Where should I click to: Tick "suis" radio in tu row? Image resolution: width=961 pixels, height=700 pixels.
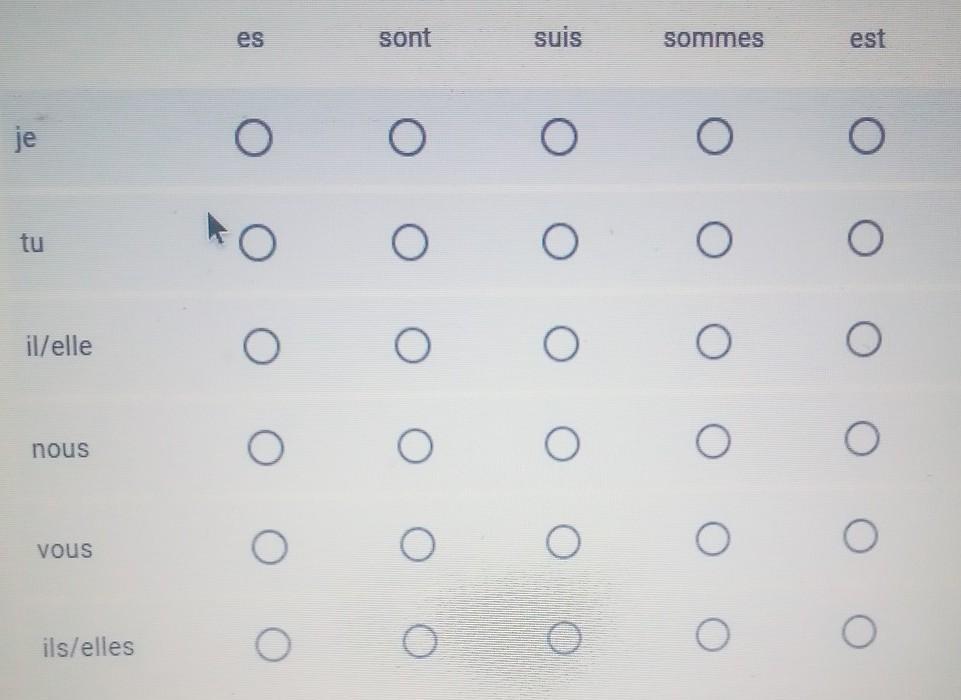560,241
